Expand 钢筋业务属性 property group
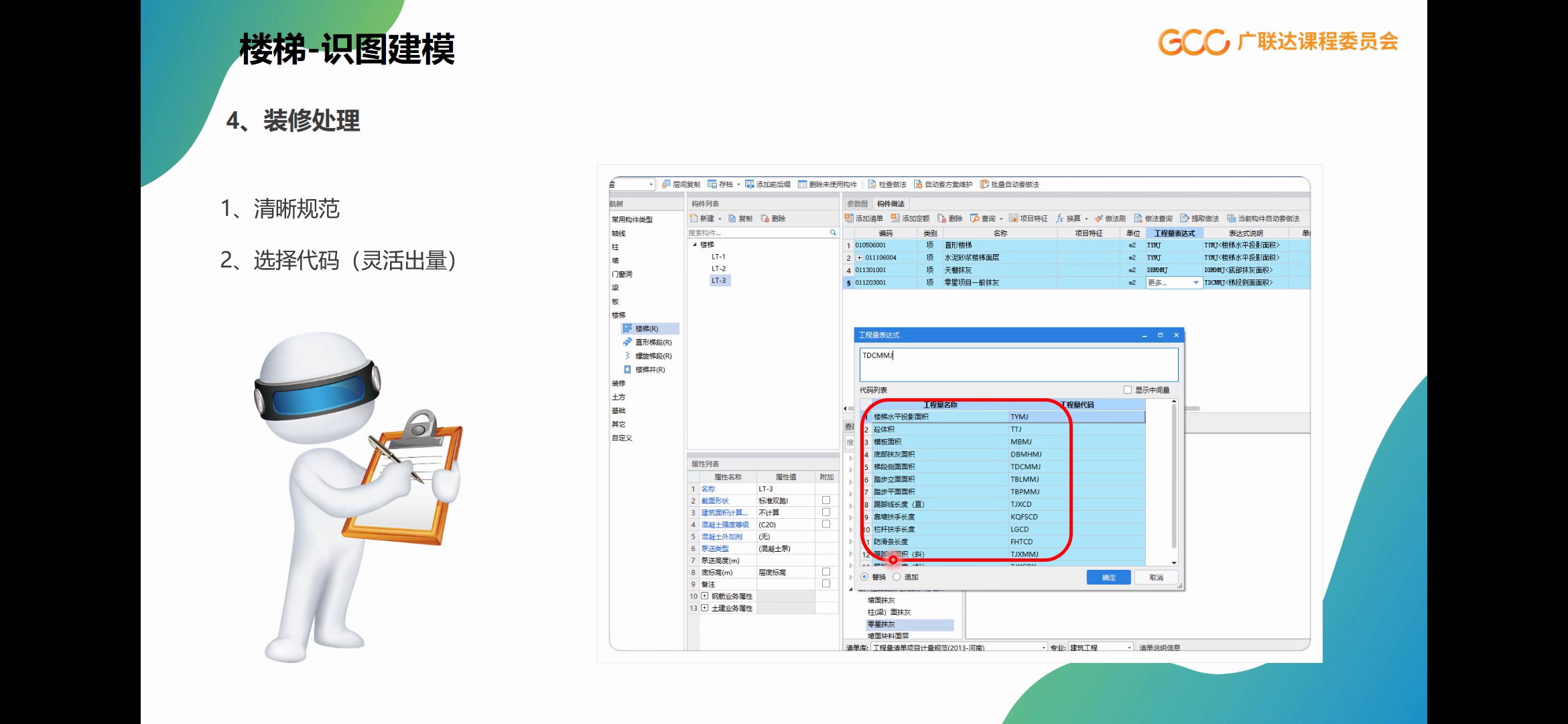Screen dimensions: 1568x724 (704, 596)
